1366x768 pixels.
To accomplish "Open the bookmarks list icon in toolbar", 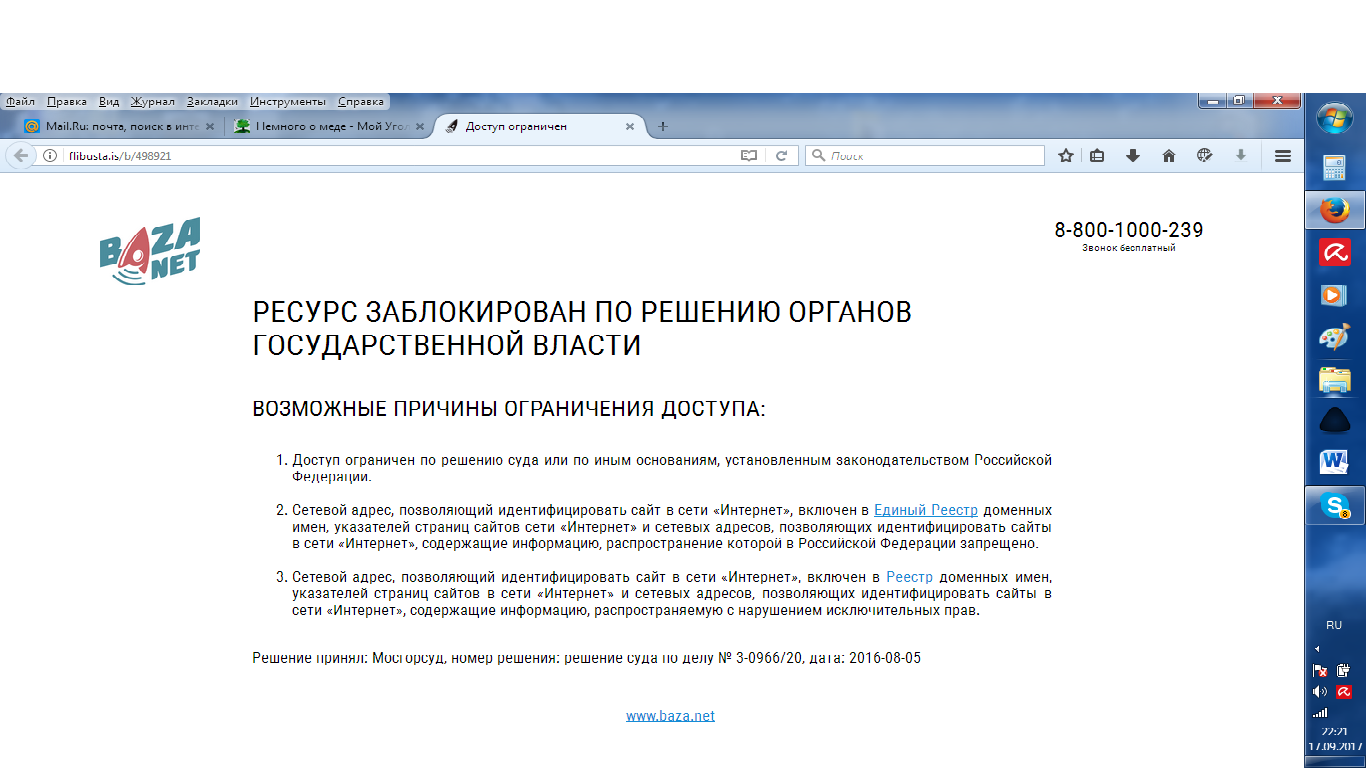I will pyautogui.click(x=1097, y=156).
